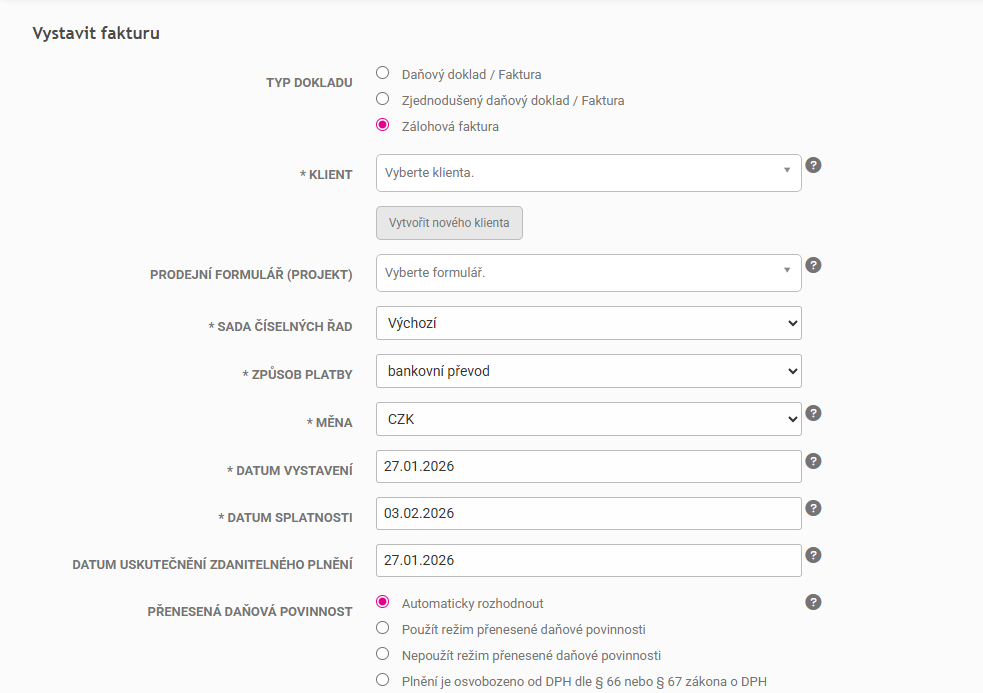
Task: Click the Datum splatnosti date field
Action: (588, 513)
